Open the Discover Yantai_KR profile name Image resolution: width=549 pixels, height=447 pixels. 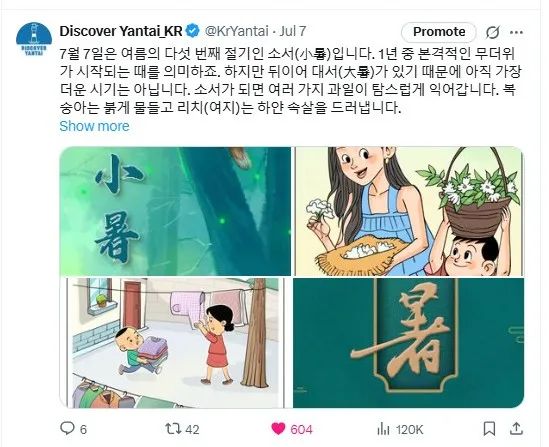pyautogui.click(x=121, y=31)
